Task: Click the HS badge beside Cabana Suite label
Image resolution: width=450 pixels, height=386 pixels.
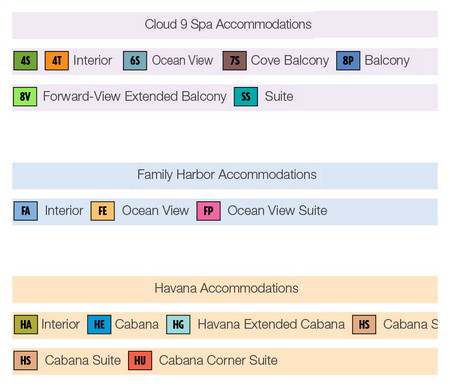Action: pos(25,361)
